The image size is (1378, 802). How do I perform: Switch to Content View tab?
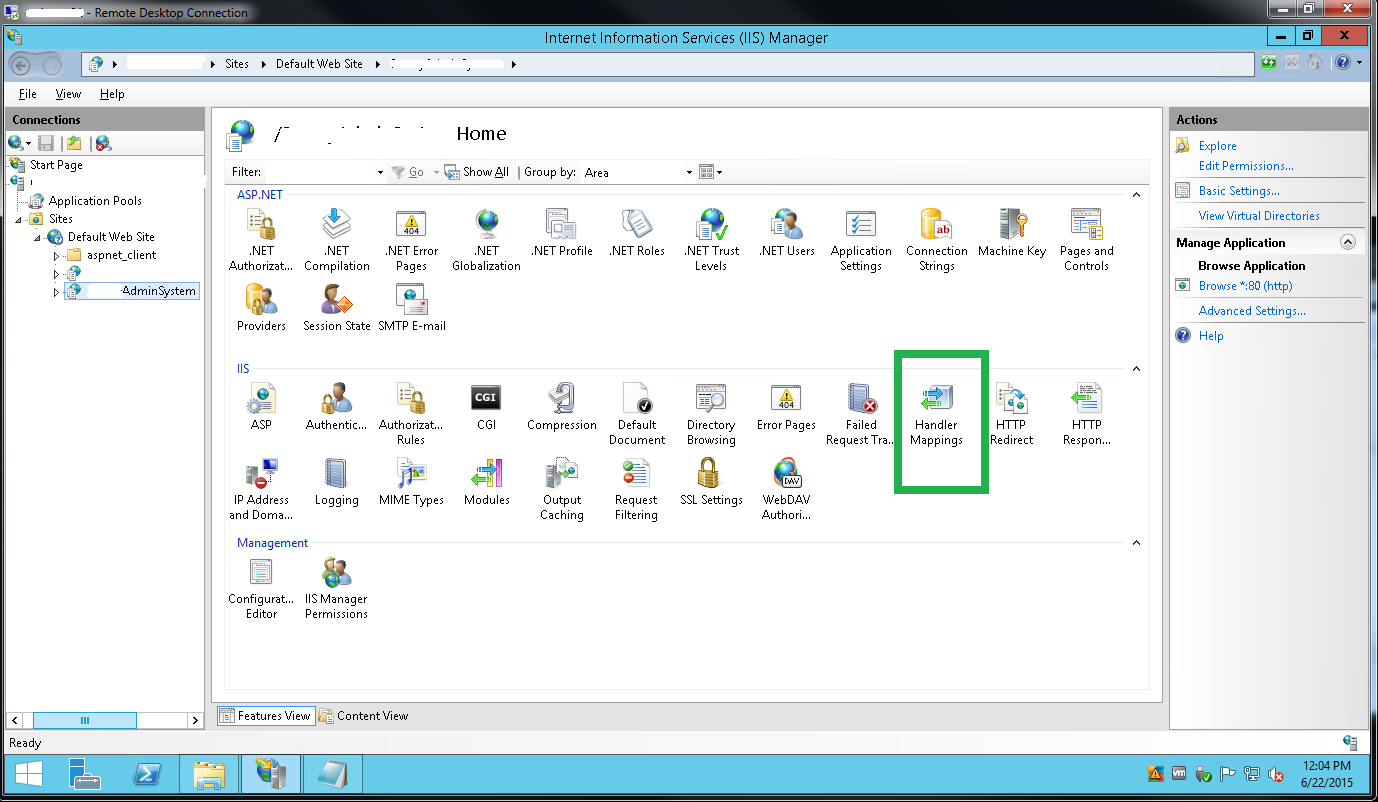363,715
